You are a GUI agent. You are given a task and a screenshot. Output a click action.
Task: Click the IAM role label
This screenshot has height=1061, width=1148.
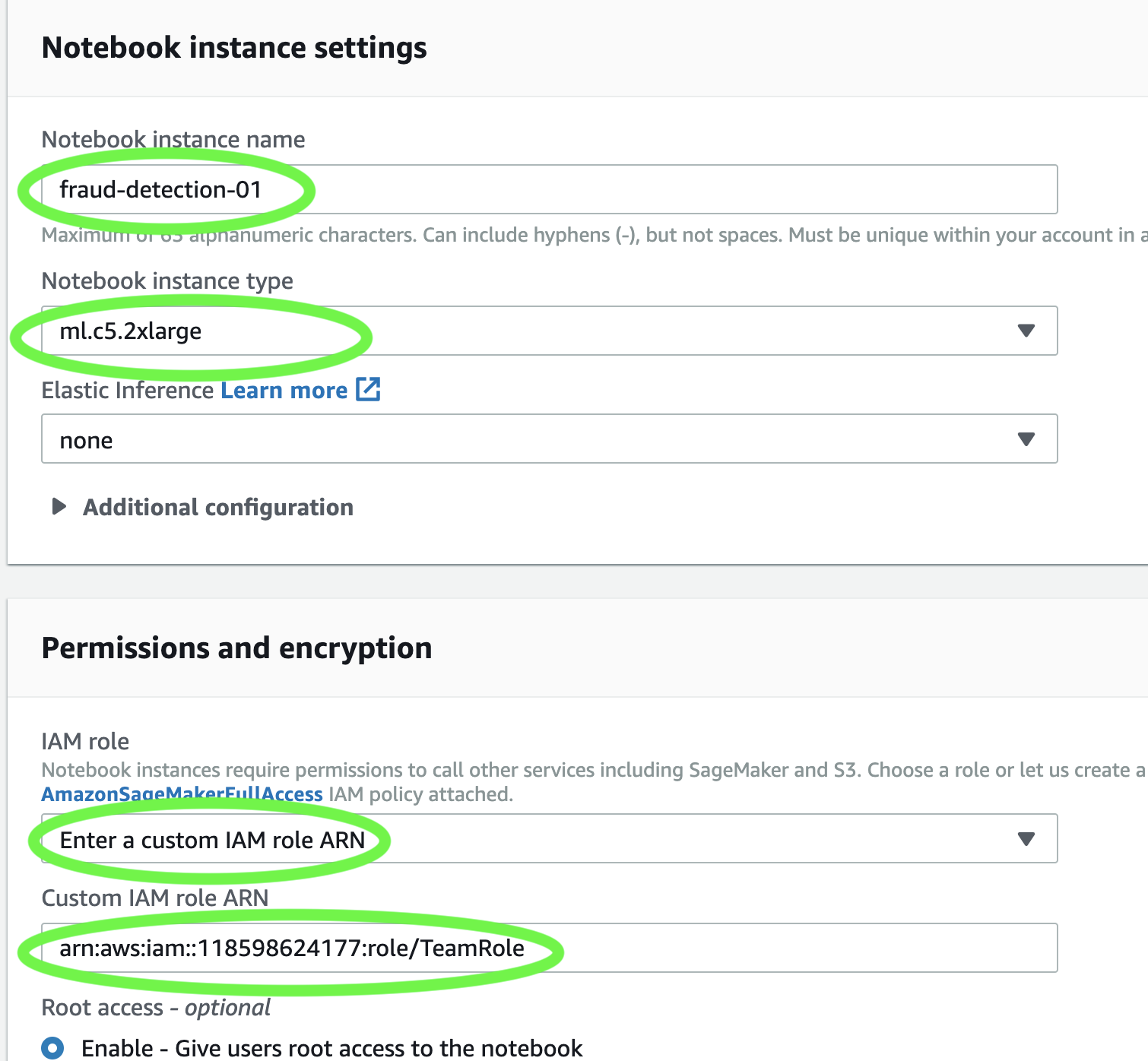point(85,741)
